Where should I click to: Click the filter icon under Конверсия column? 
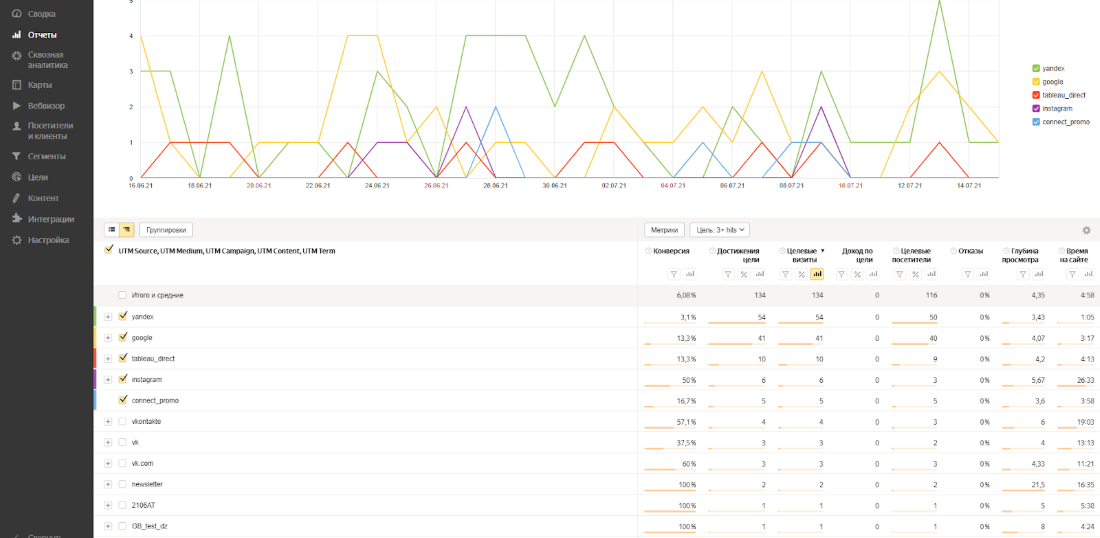pyautogui.click(x=673, y=274)
